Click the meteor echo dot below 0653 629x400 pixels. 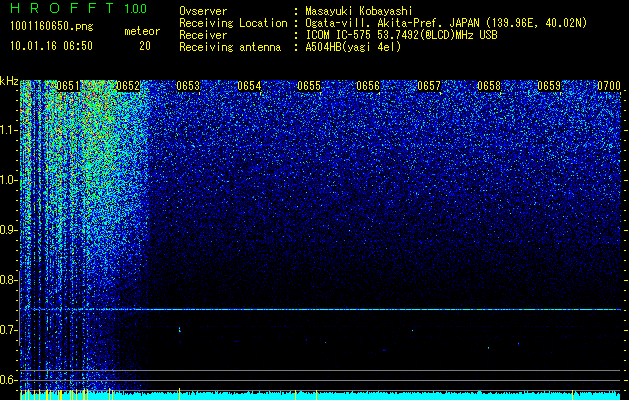(179, 330)
